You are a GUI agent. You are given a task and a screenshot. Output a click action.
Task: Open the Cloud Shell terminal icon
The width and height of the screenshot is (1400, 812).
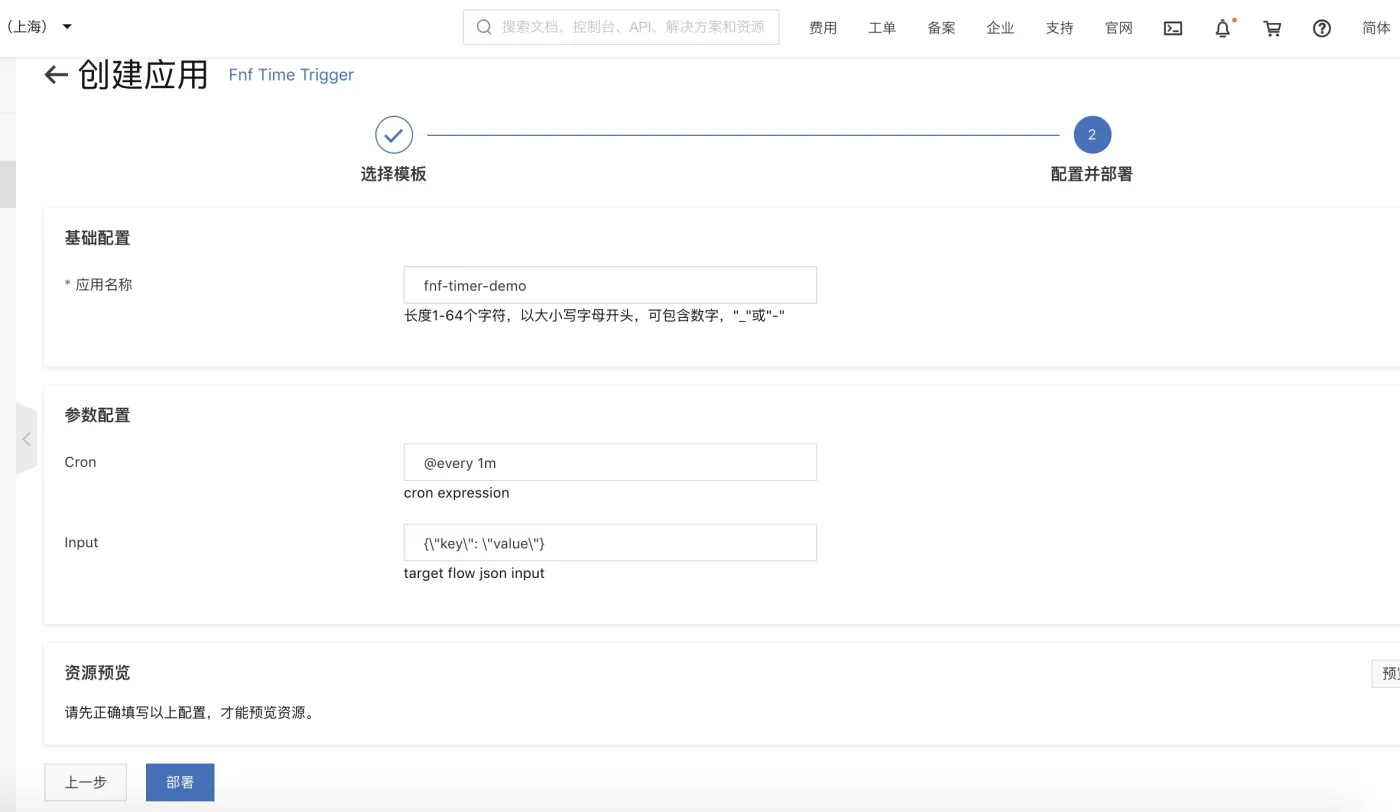point(1173,28)
